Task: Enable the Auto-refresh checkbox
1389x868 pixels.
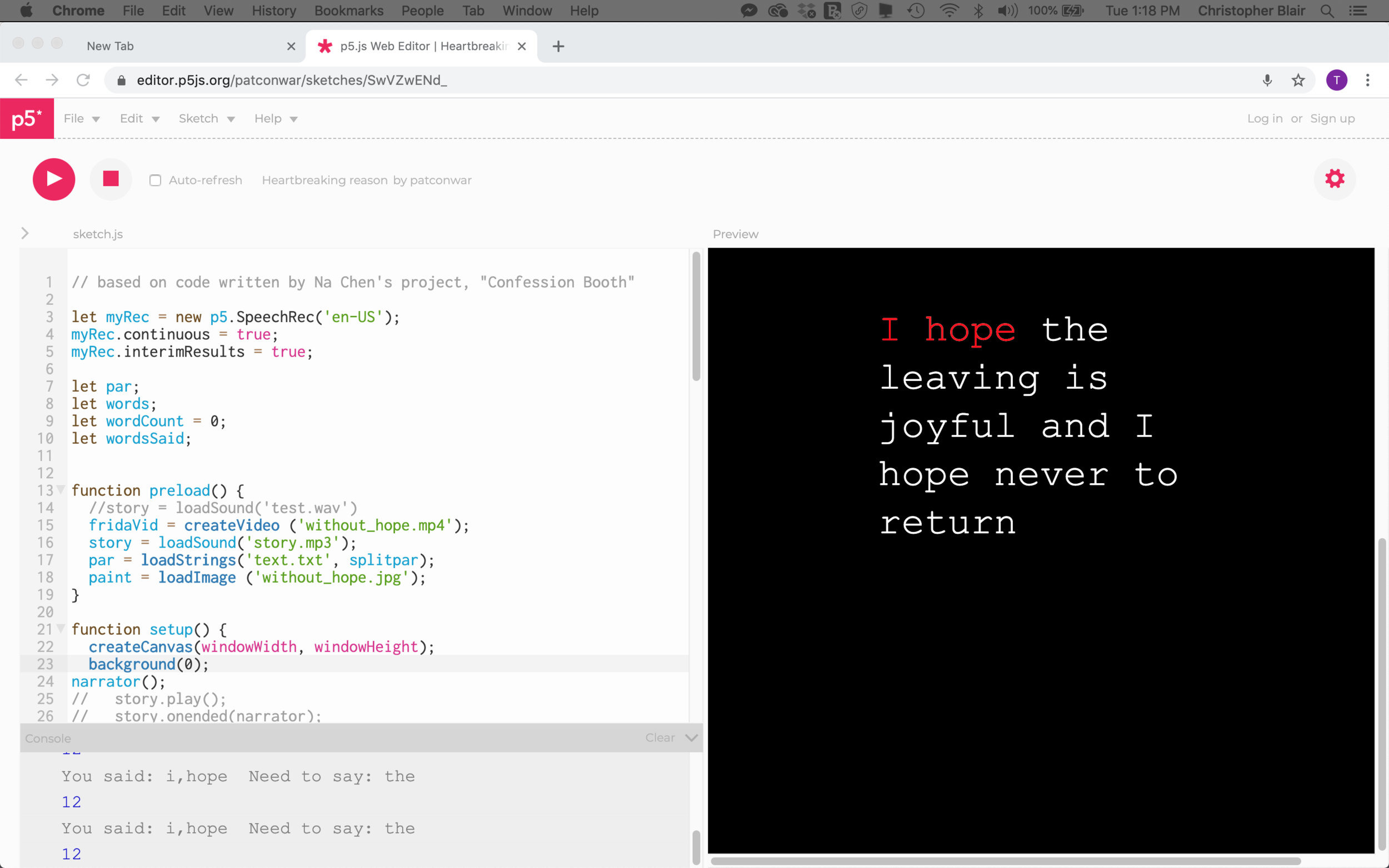Action: tap(155, 180)
